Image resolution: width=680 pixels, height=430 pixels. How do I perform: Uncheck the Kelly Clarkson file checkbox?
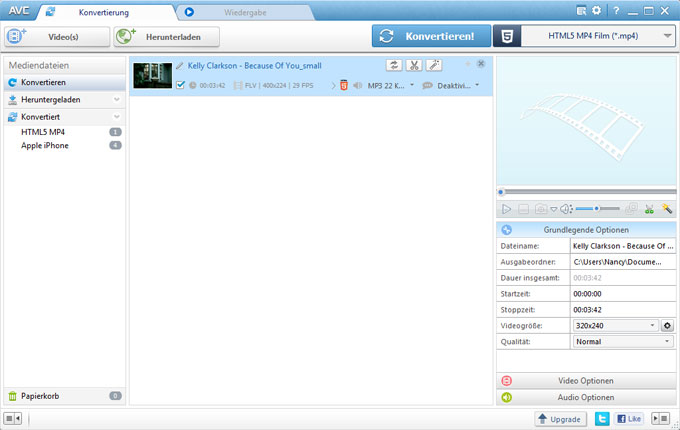coord(180,85)
